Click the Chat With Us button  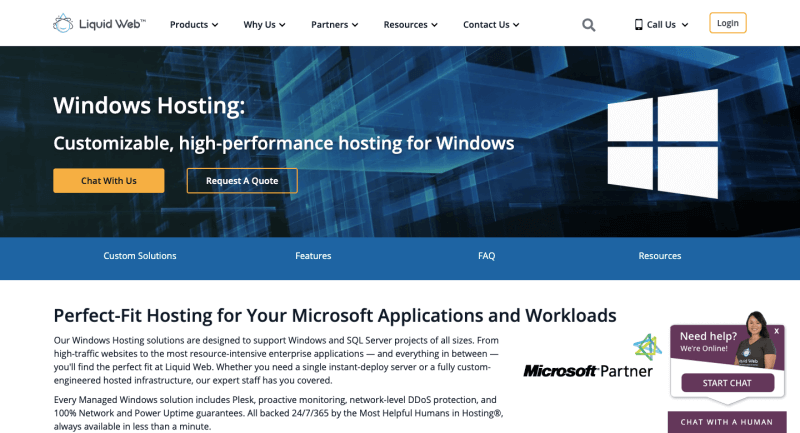[109, 181]
